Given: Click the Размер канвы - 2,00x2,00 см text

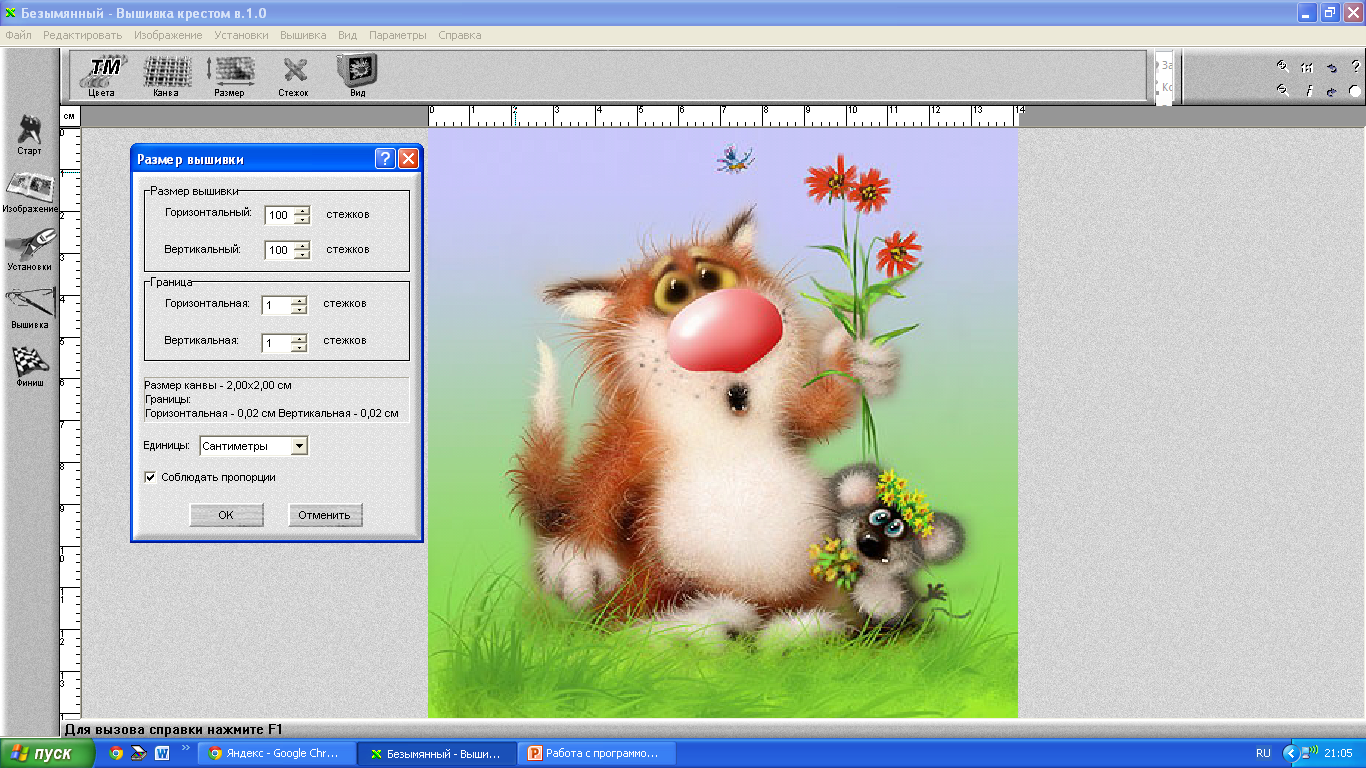Looking at the screenshot, I should pos(218,385).
